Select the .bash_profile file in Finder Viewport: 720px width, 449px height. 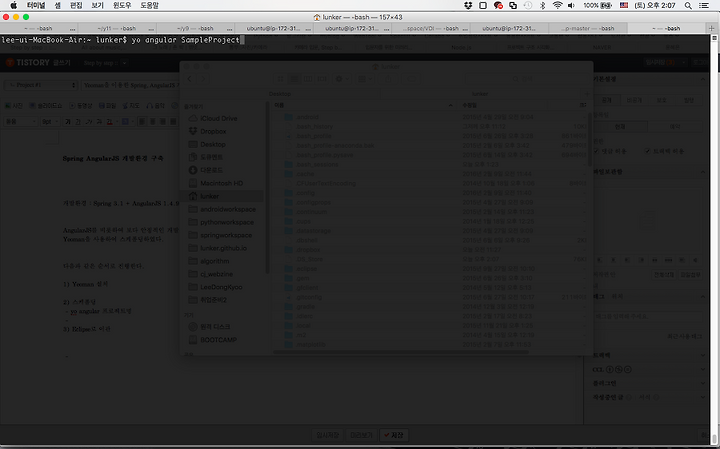tap(314, 136)
